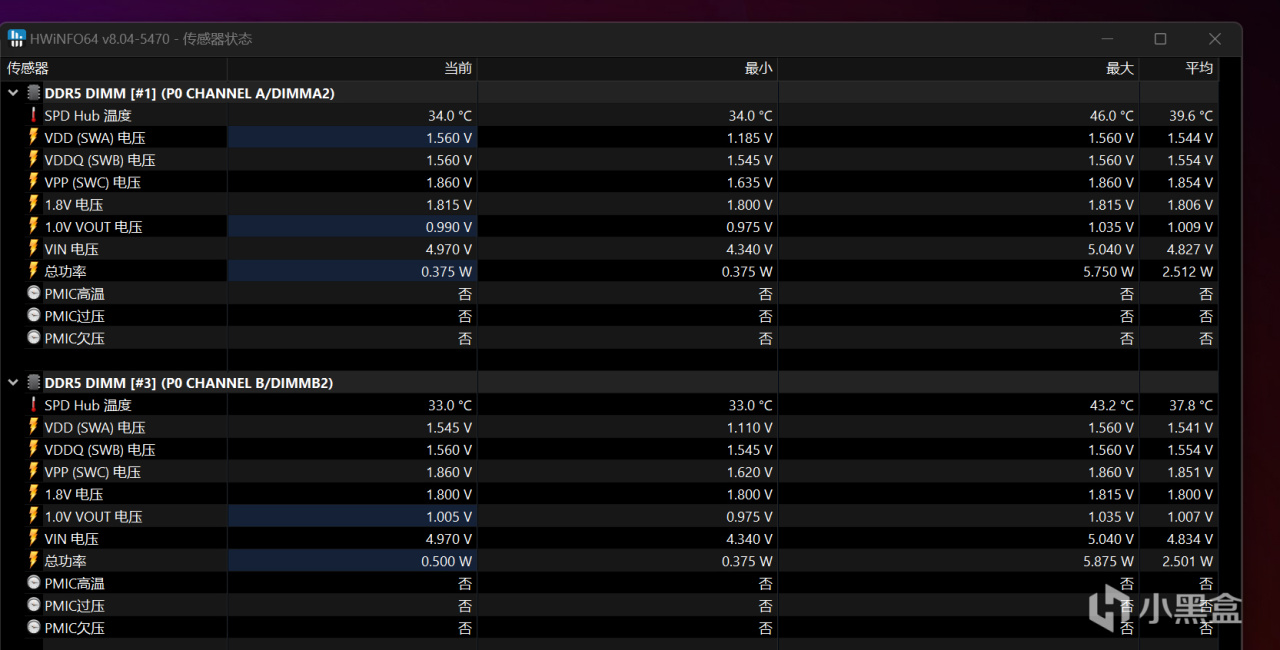Click DIMM [#1] VPP (SWC) minimum 1.635 V
The width and height of the screenshot is (1280, 650).
click(749, 183)
